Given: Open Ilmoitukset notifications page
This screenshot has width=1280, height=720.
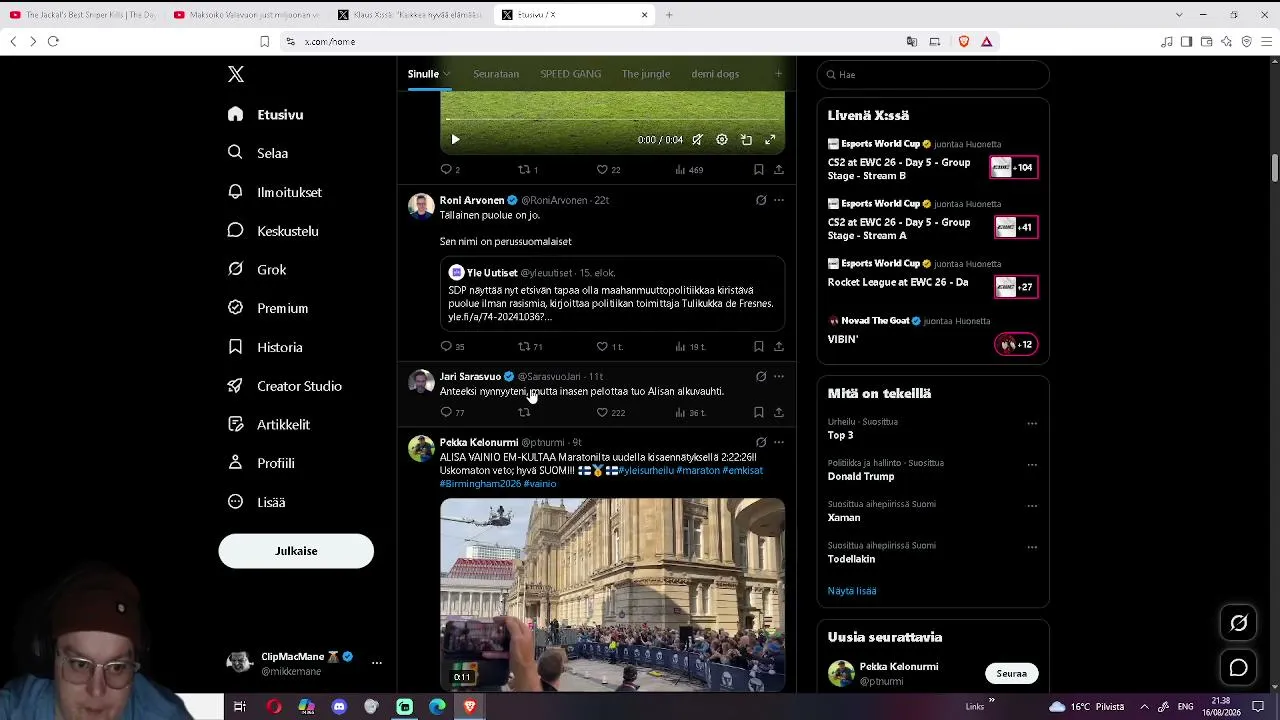Looking at the screenshot, I should coord(274,192).
